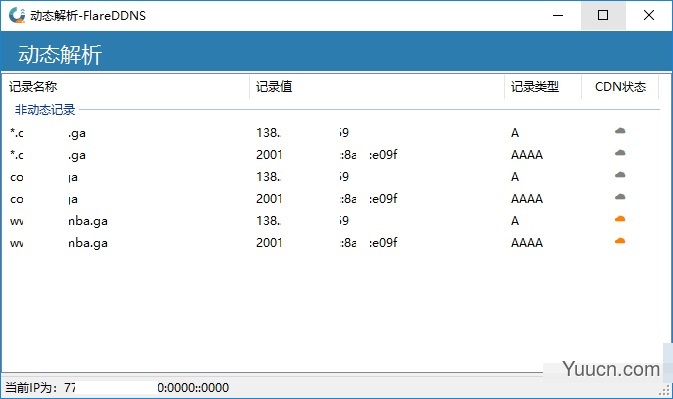Click the 当前IP为 status bar text
673x399 pixels.
117,388
